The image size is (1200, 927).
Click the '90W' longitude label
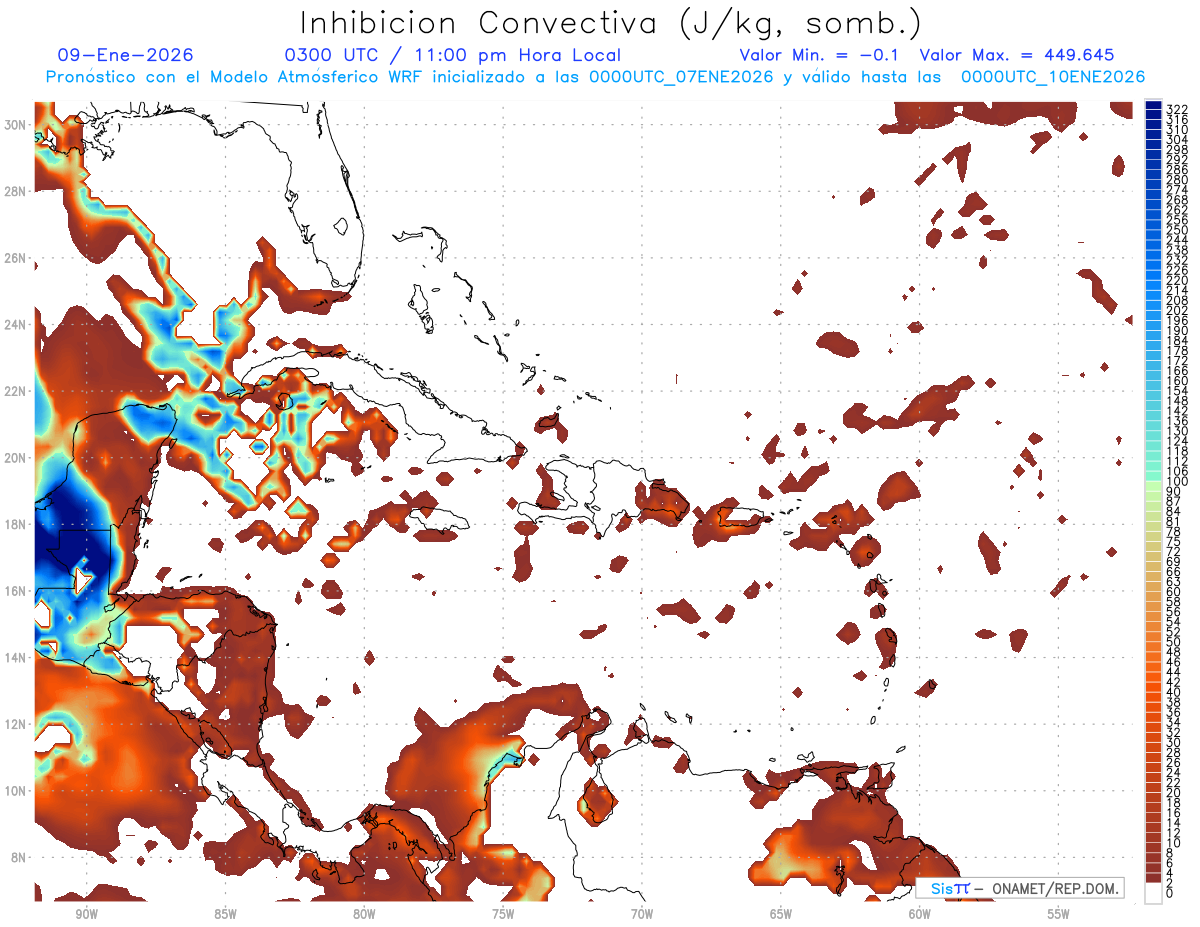point(86,914)
